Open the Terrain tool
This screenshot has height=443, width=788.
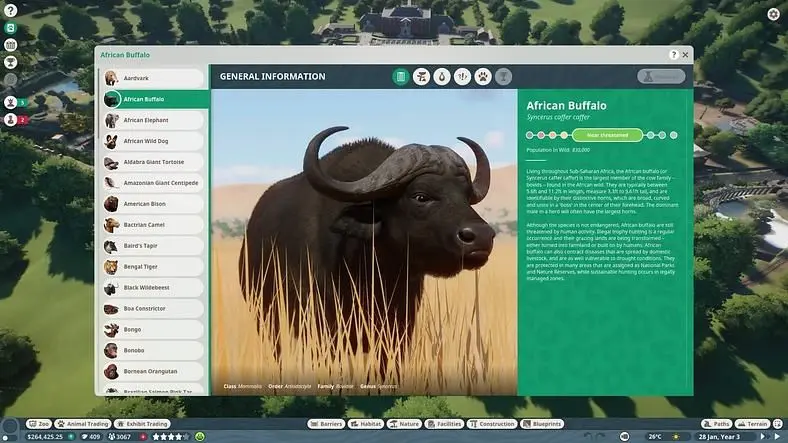pos(752,424)
